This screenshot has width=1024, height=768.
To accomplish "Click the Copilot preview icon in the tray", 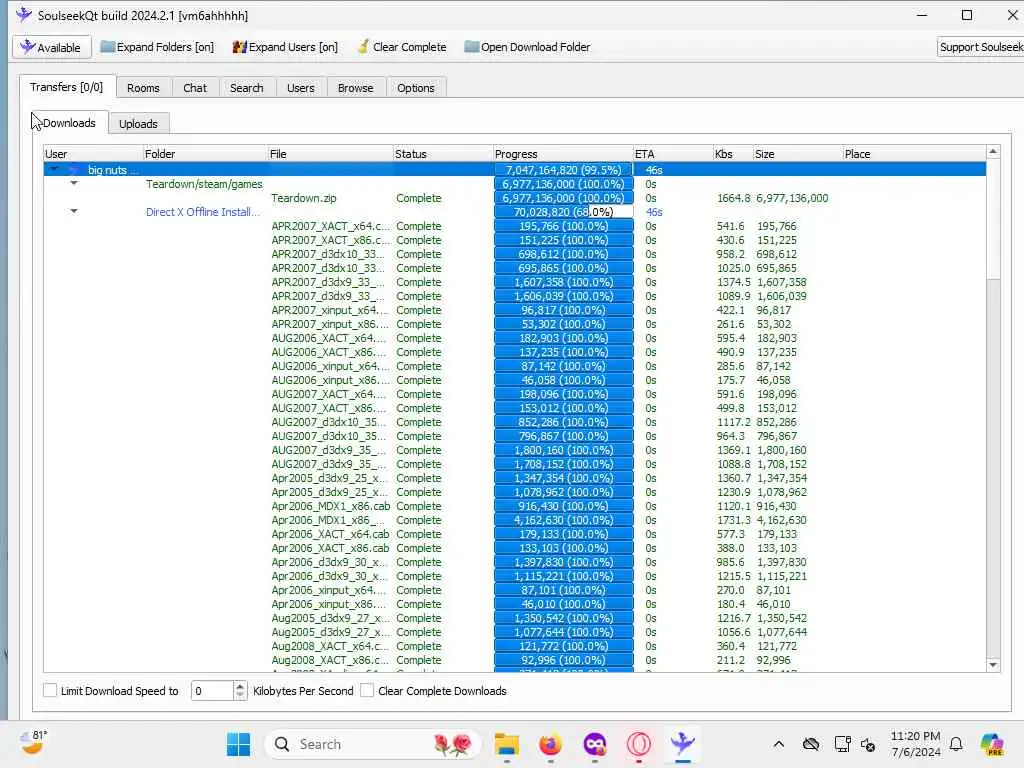I will [992, 744].
